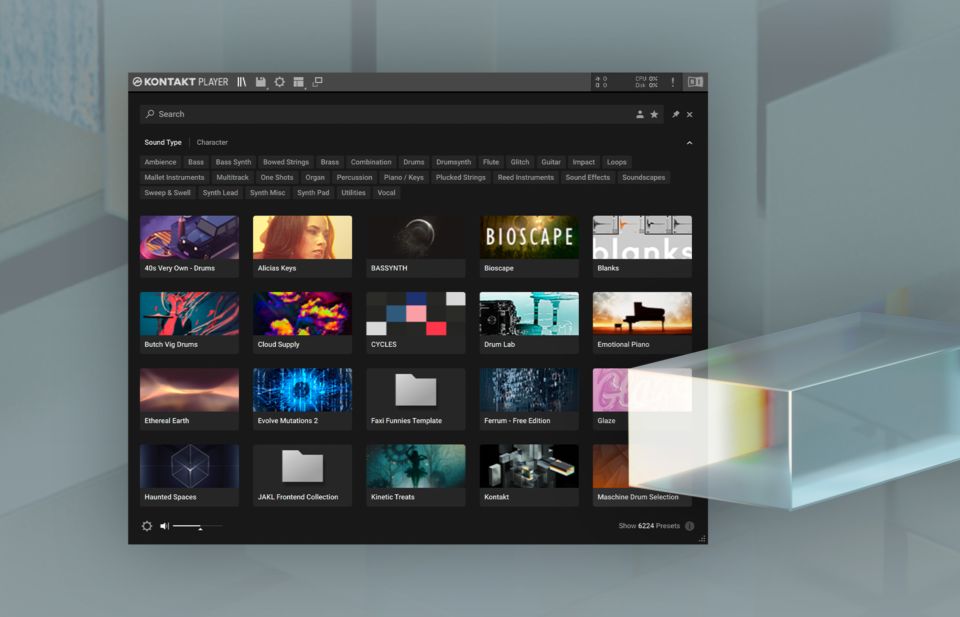Open 40s Very Own - Drums library
The image size is (960, 617).
(189, 246)
